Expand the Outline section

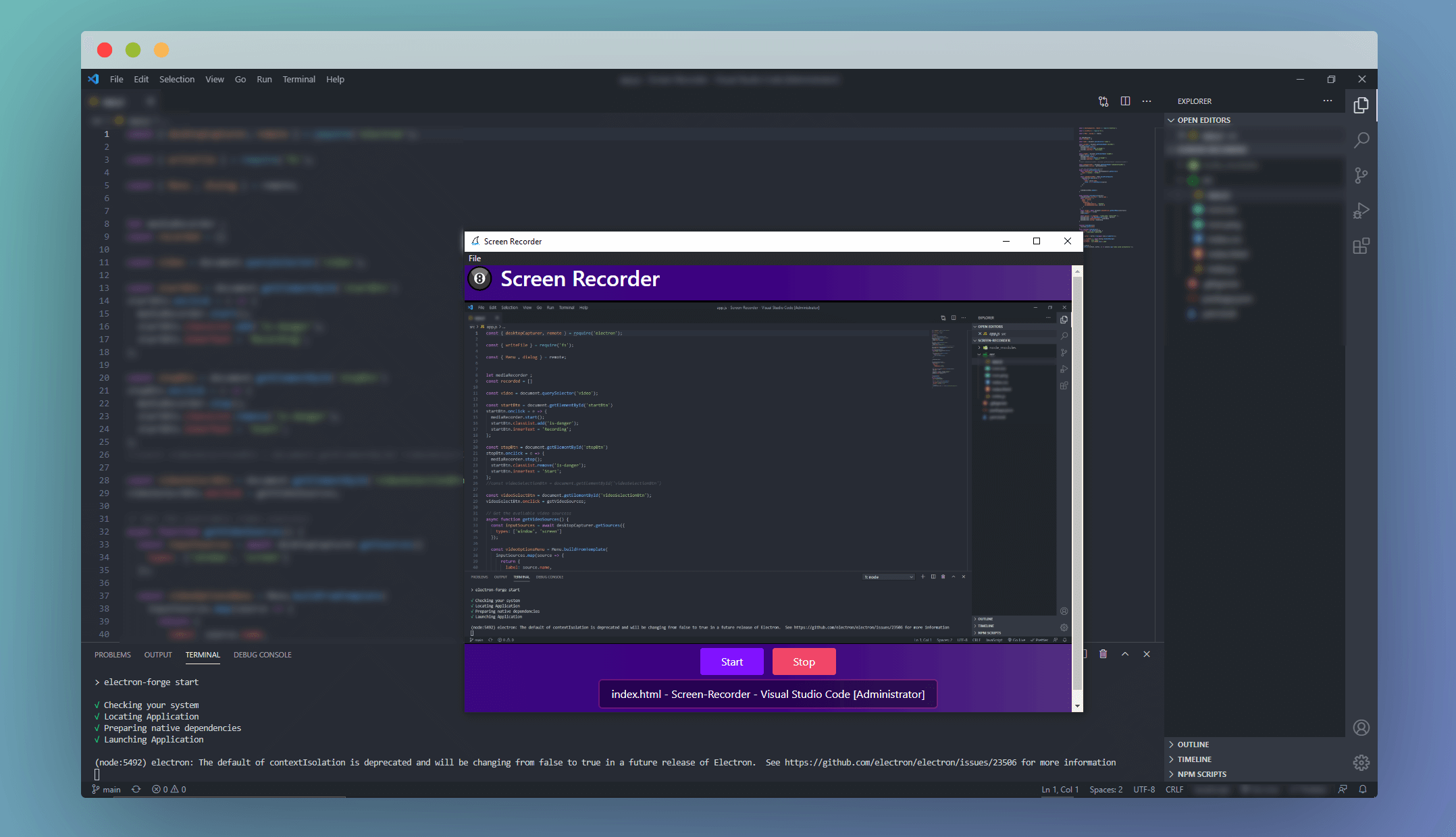(1193, 745)
